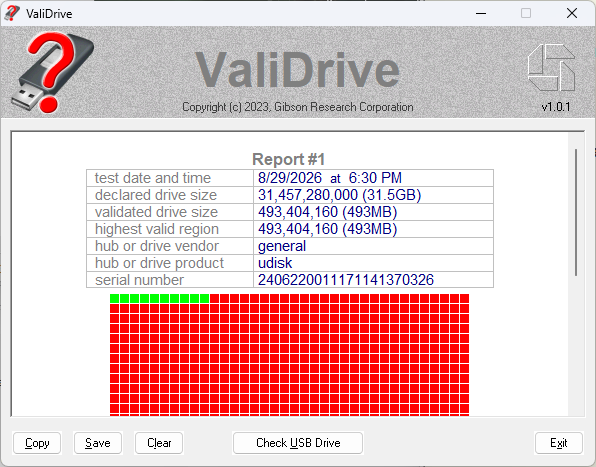Viewport: 596px width, 467px height.
Task: Click the 'highest valid region' label
Action: tap(157, 229)
